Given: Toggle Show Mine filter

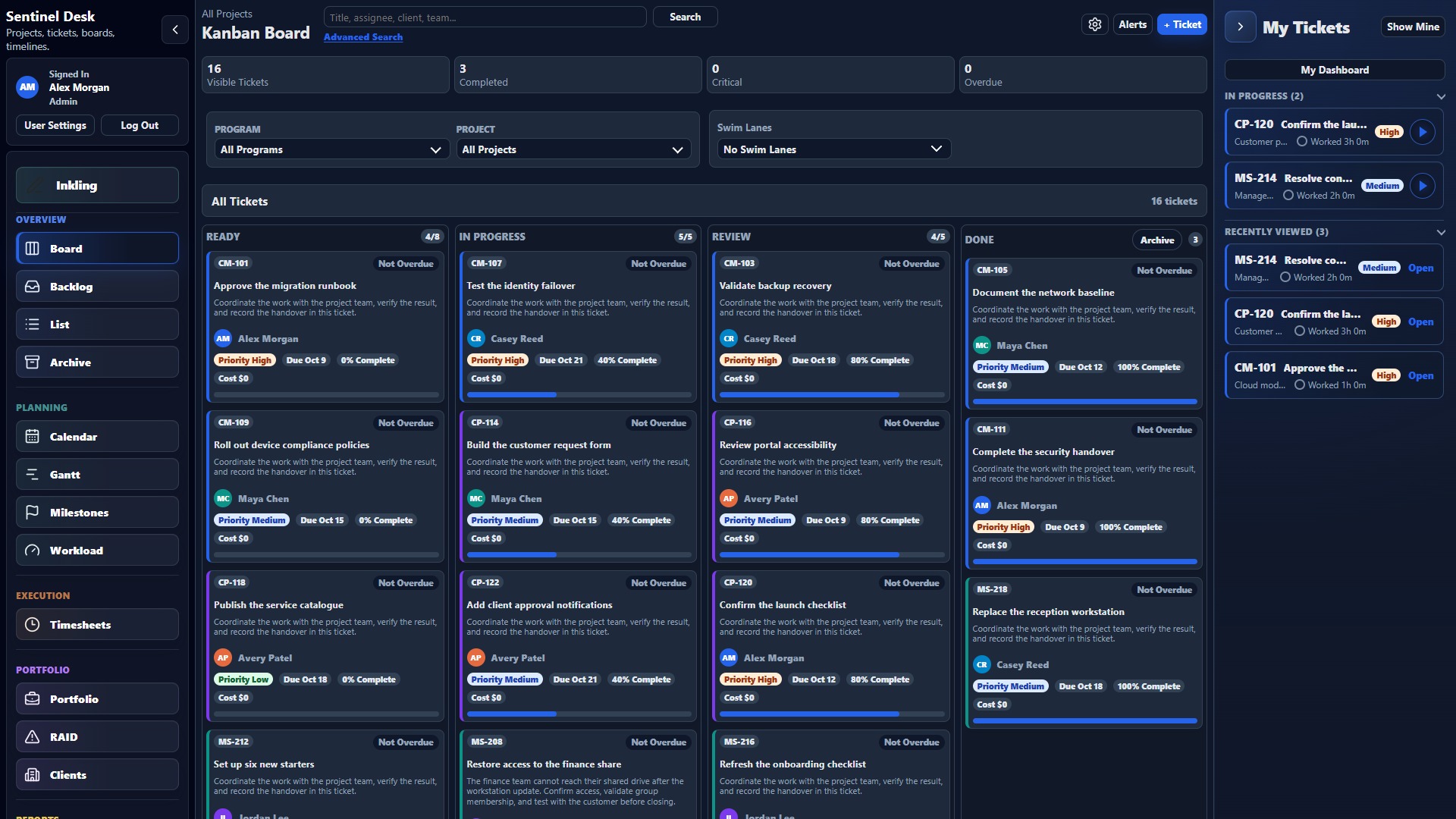Looking at the screenshot, I should [x=1413, y=27].
